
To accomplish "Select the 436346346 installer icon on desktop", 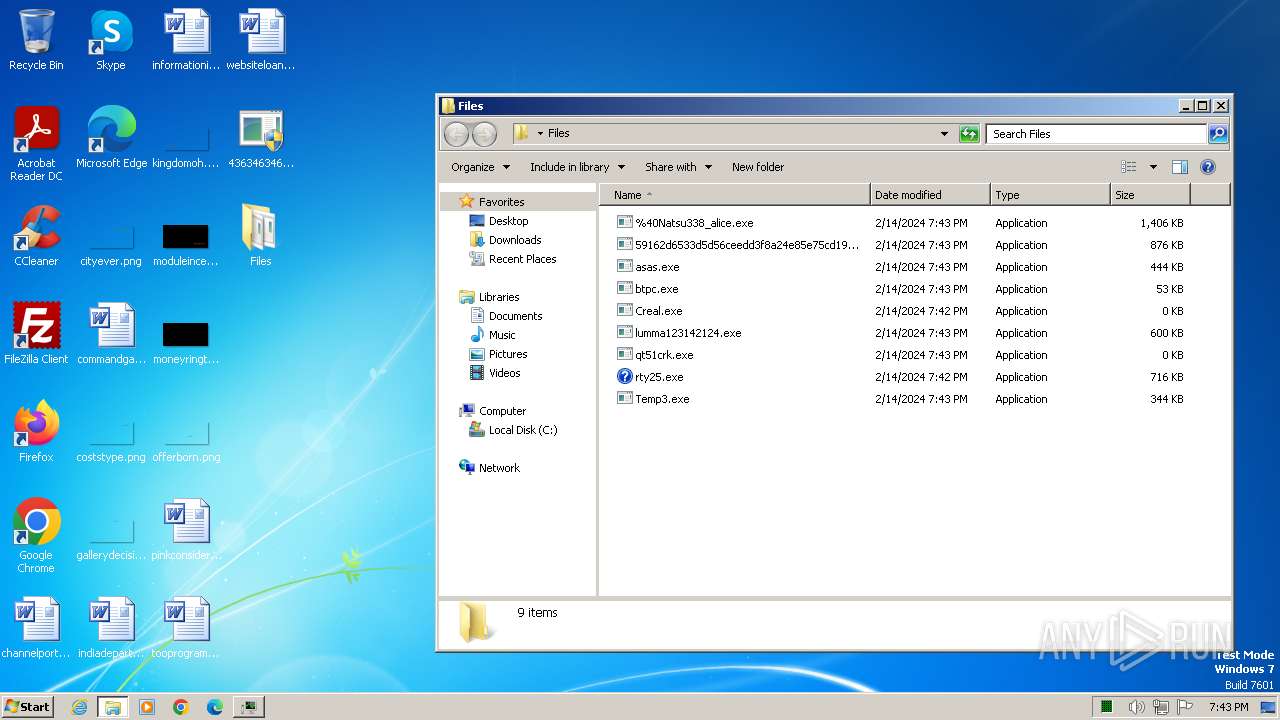I will (261, 138).
